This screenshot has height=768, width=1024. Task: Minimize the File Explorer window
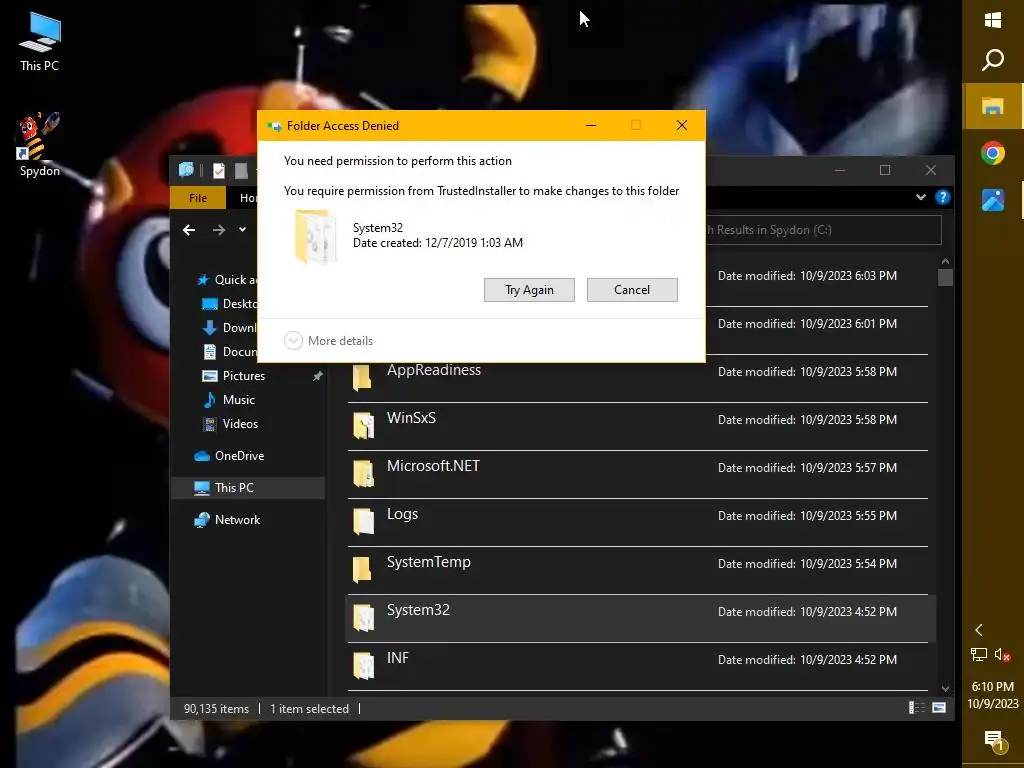[x=840, y=170]
